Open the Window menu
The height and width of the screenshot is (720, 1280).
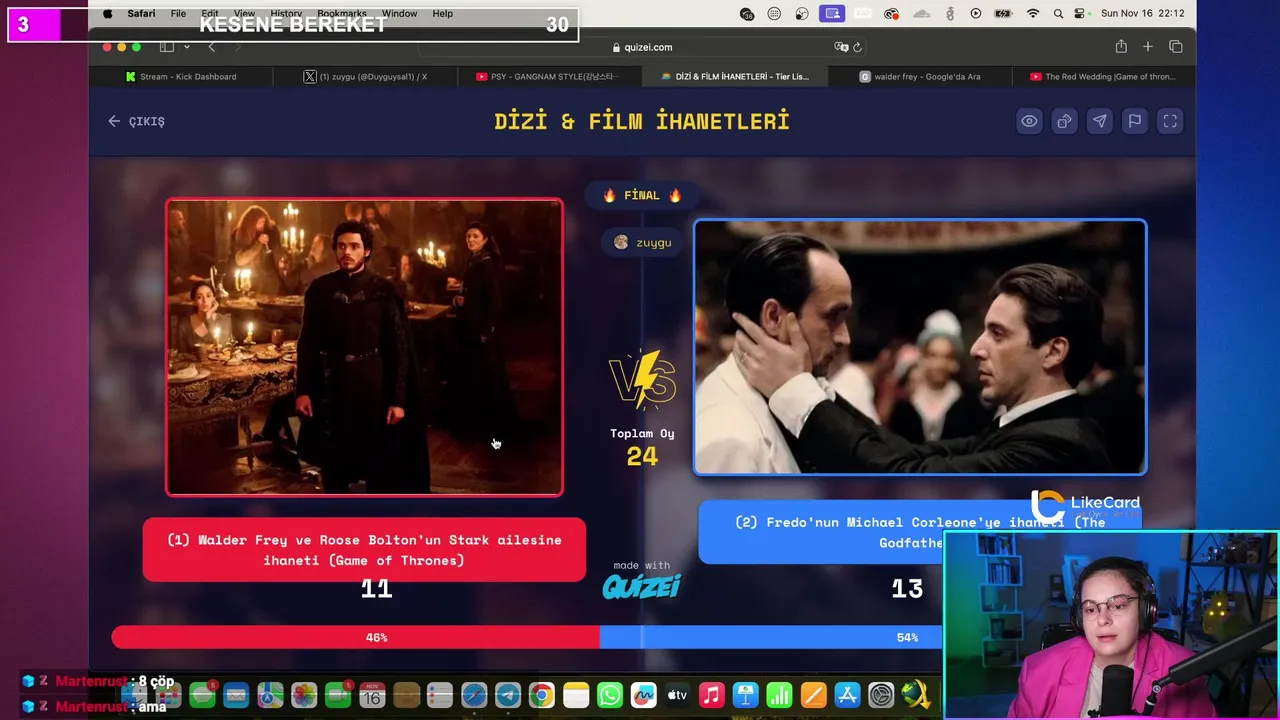pyautogui.click(x=399, y=14)
